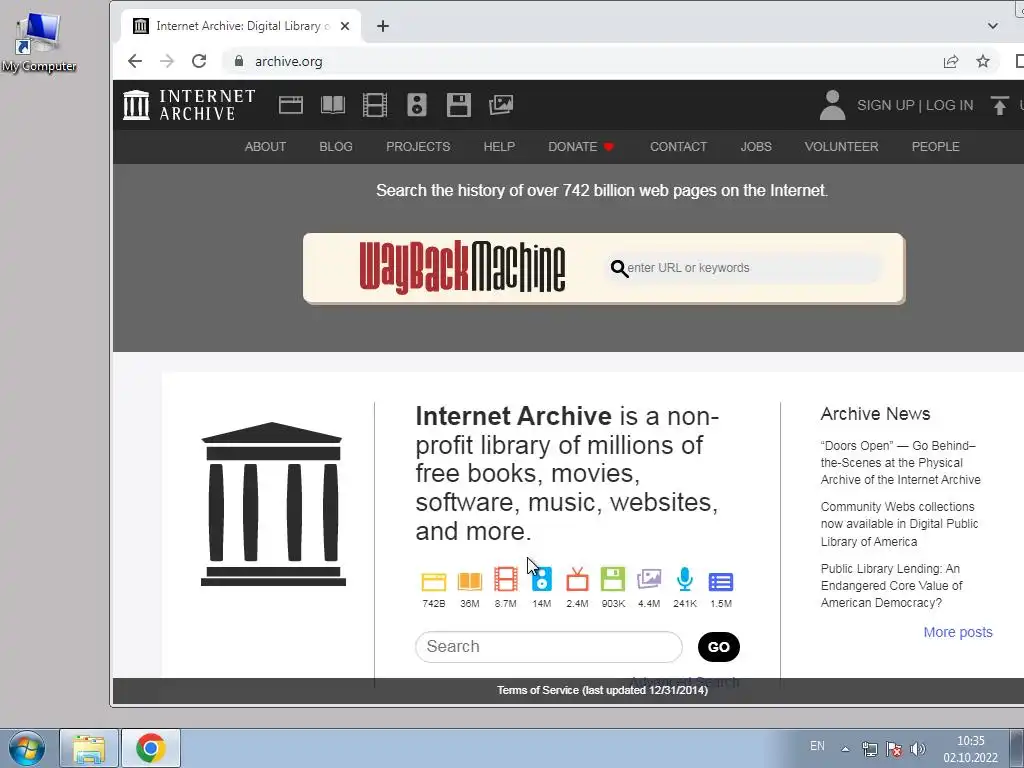Screen dimensions: 1024x768
Task: Click the upload arrow icon
Action: (x=999, y=105)
